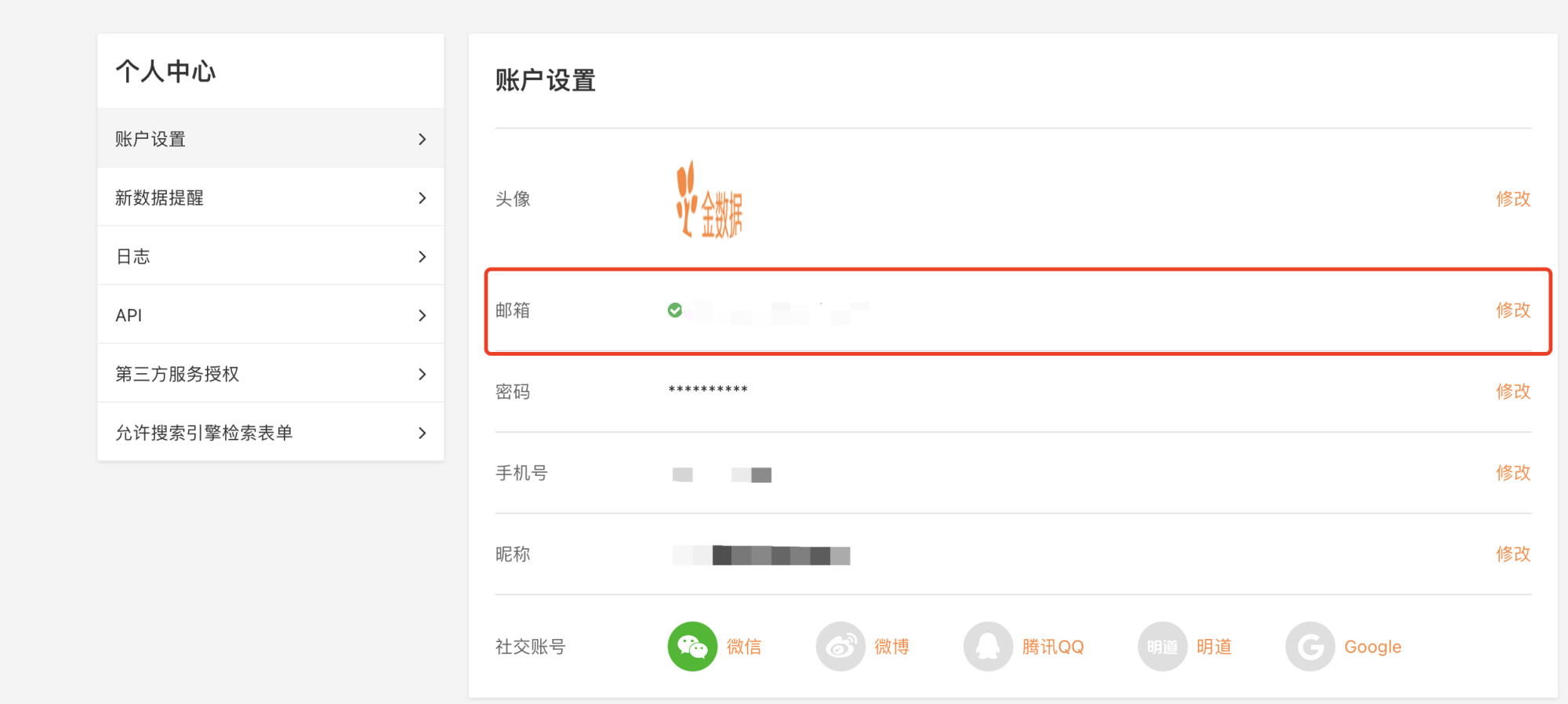Screen dimensions: 1568x704
Task: Click the 金数据 avatar image
Action: [710, 199]
